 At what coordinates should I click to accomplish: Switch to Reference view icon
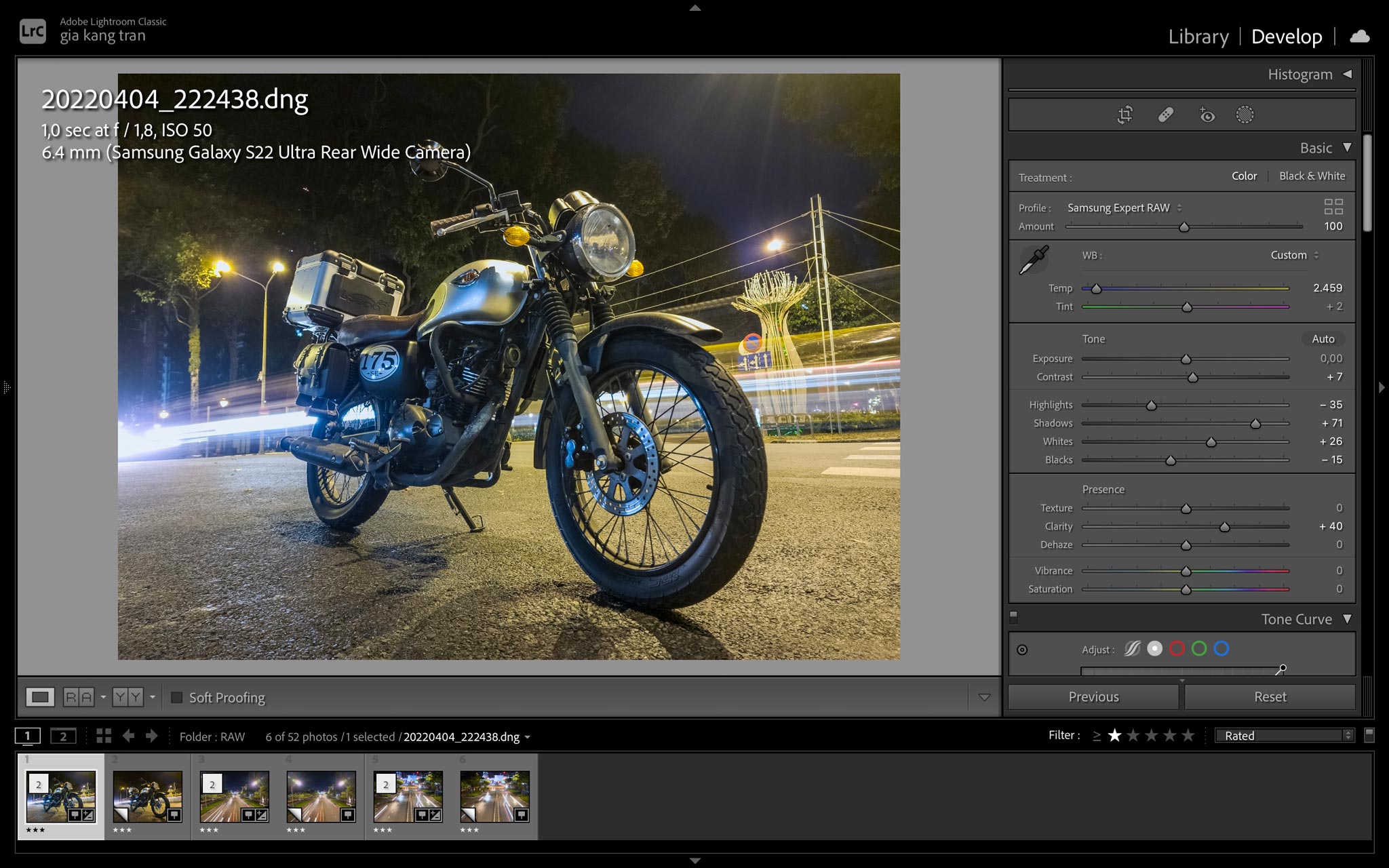coord(79,697)
